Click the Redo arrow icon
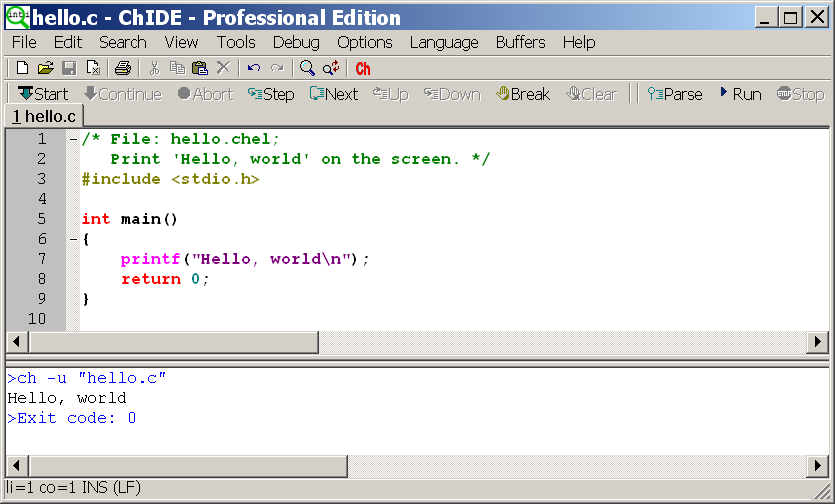 pyautogui.click(x=277, y=68)
